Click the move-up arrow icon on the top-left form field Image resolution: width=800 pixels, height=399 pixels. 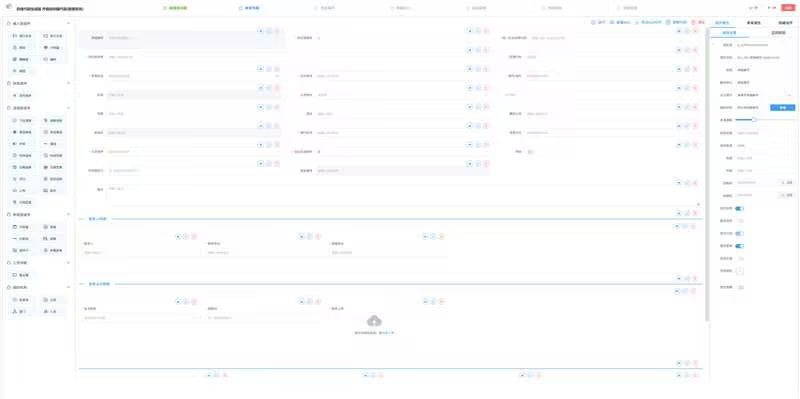(261, 31)
